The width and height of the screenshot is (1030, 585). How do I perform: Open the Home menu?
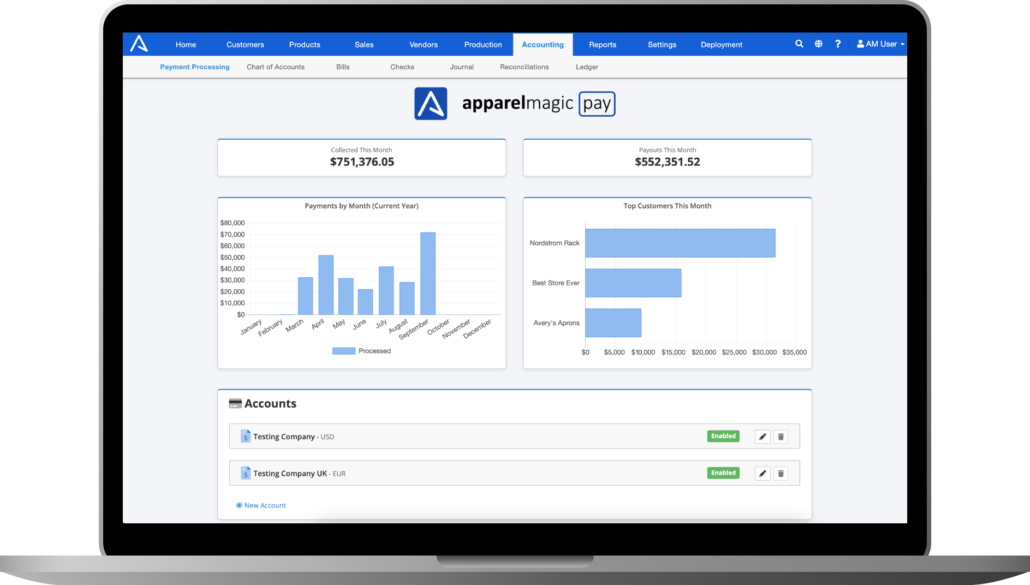coord(186,45)
